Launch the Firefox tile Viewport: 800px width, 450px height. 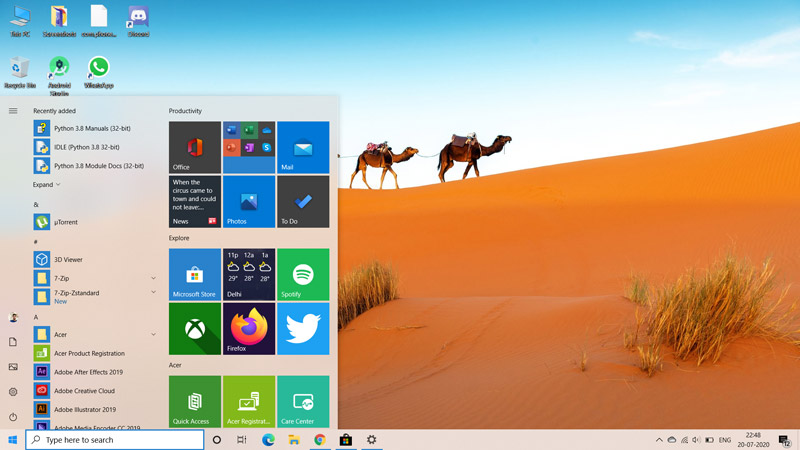(x=249, y=329)
